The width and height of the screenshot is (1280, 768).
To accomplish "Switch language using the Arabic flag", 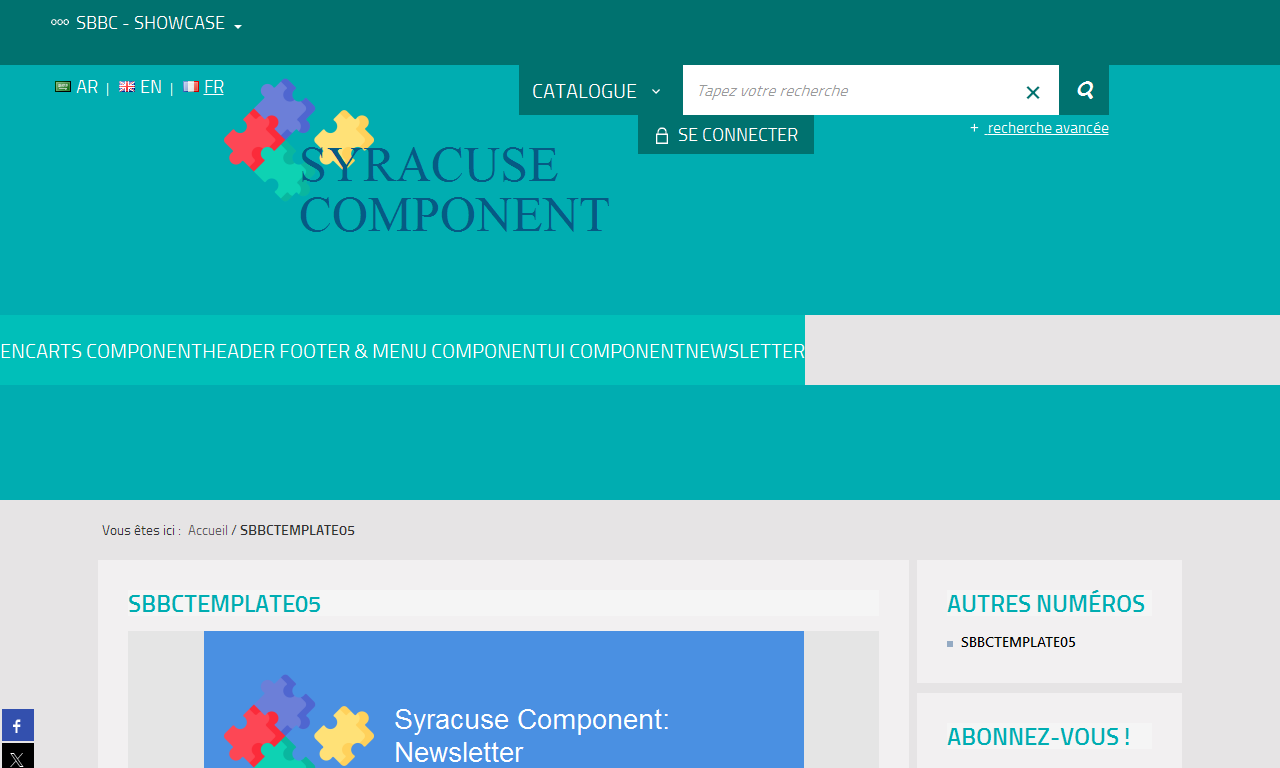I will point(63,87).
